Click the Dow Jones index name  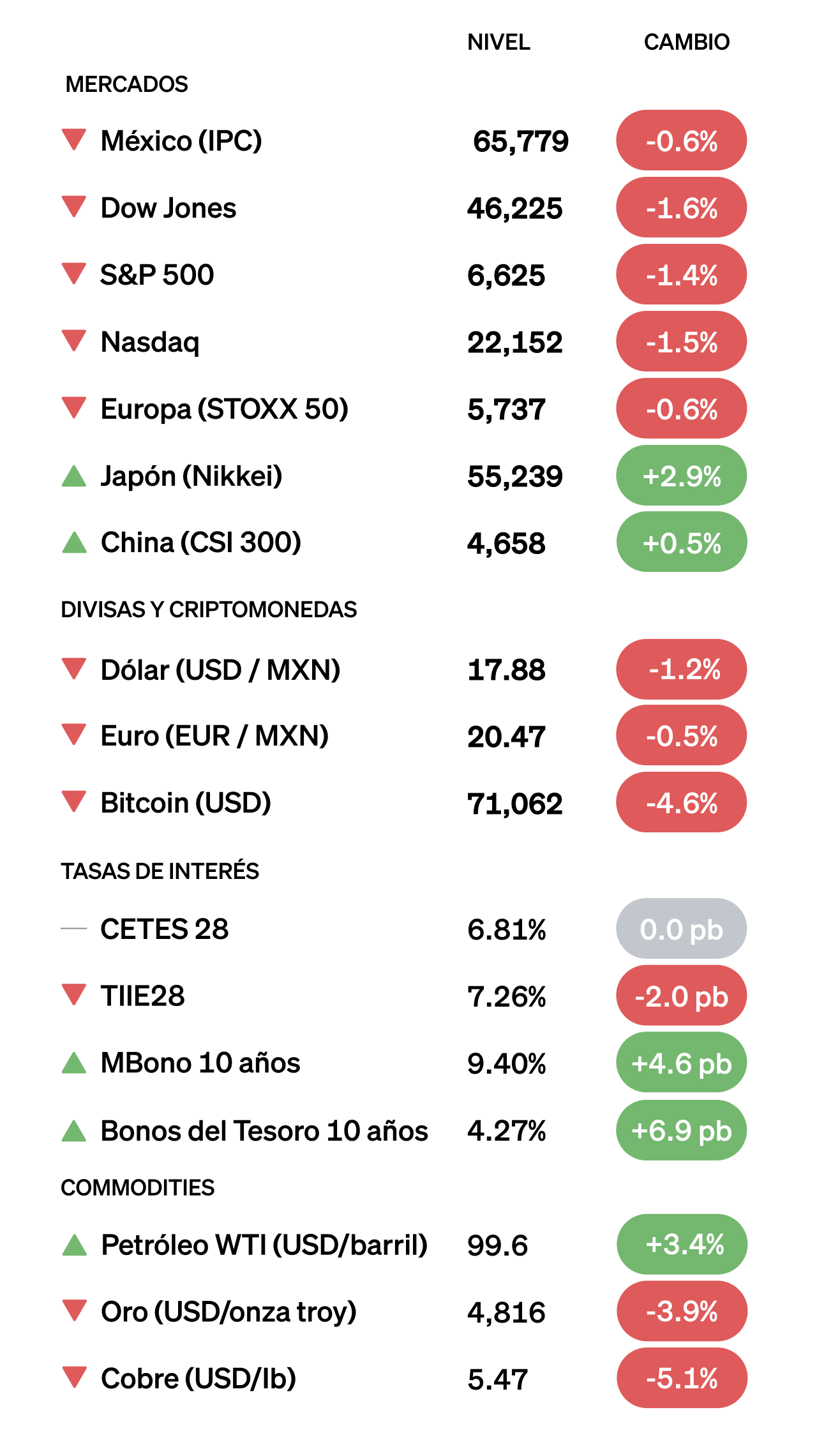[x=169, y=208]
